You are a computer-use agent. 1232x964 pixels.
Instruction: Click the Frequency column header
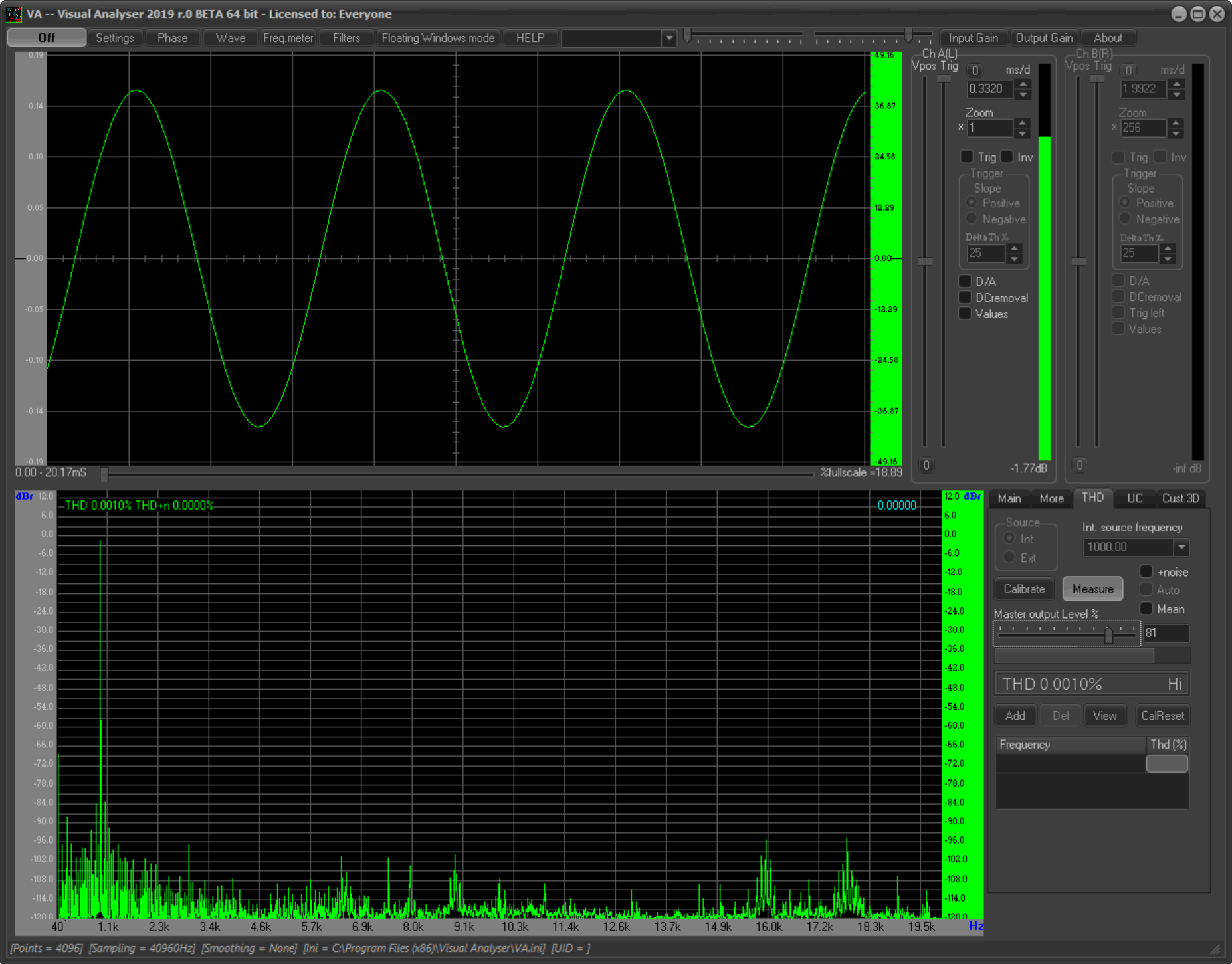click(x=1070, y=745)
